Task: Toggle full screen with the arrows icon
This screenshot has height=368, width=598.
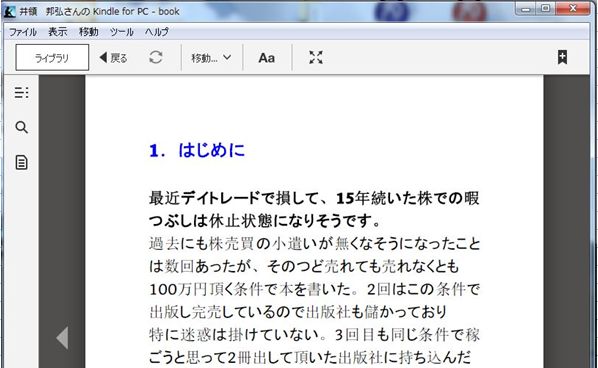Action: (316, 58)
